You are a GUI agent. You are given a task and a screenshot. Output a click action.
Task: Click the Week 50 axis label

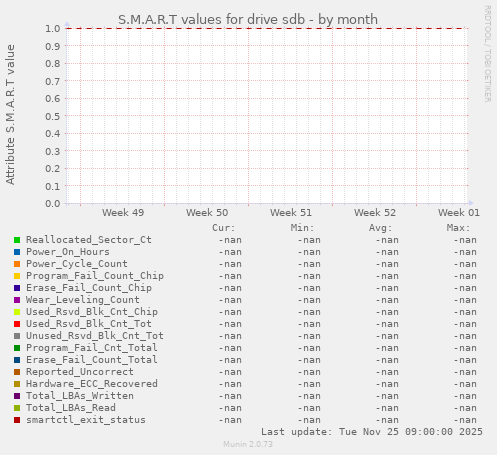tap(207, 213)
